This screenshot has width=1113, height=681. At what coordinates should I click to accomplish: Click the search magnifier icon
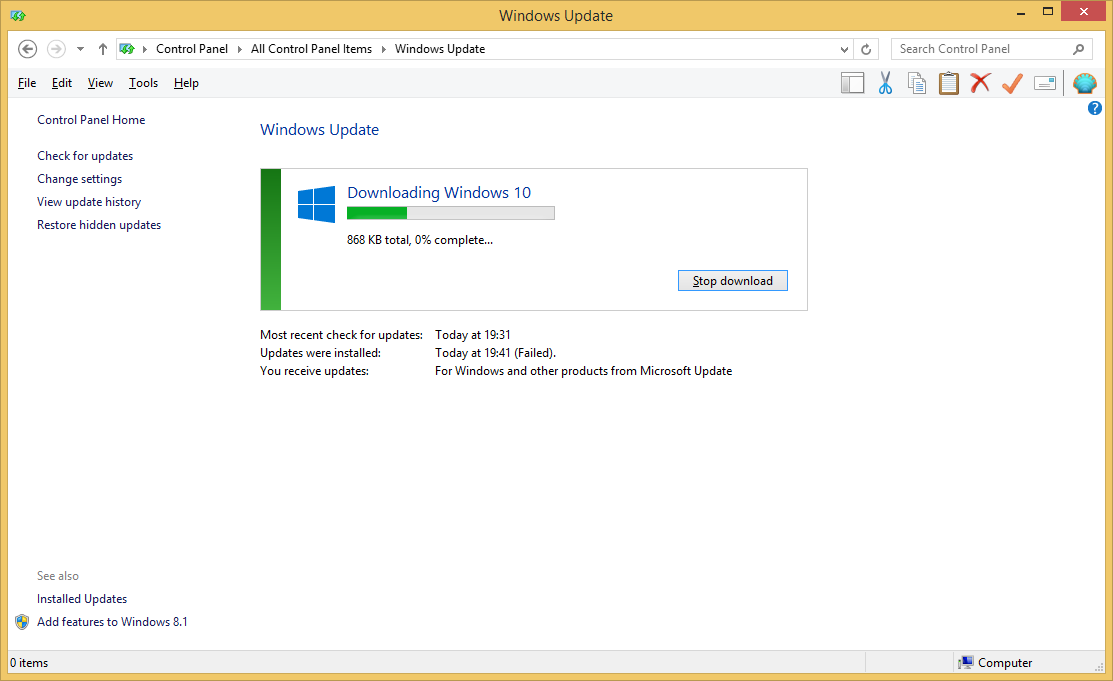tap(1078, 49)
